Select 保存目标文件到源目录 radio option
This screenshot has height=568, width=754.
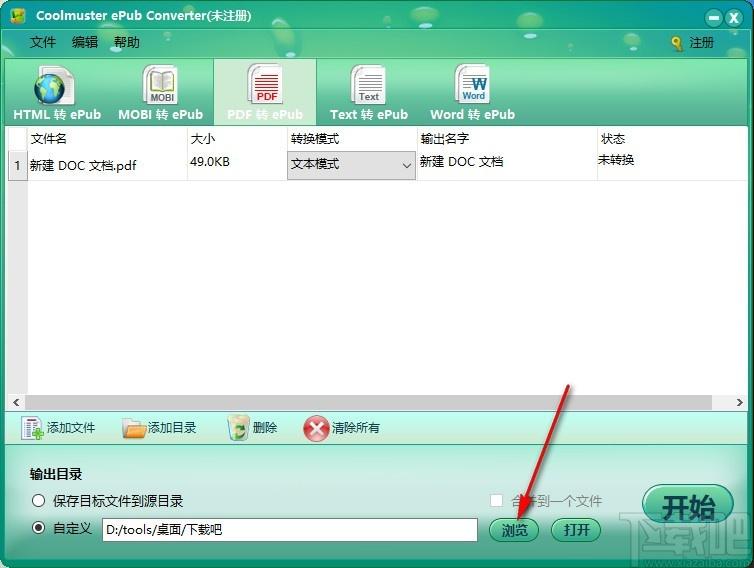click(38, 501)
